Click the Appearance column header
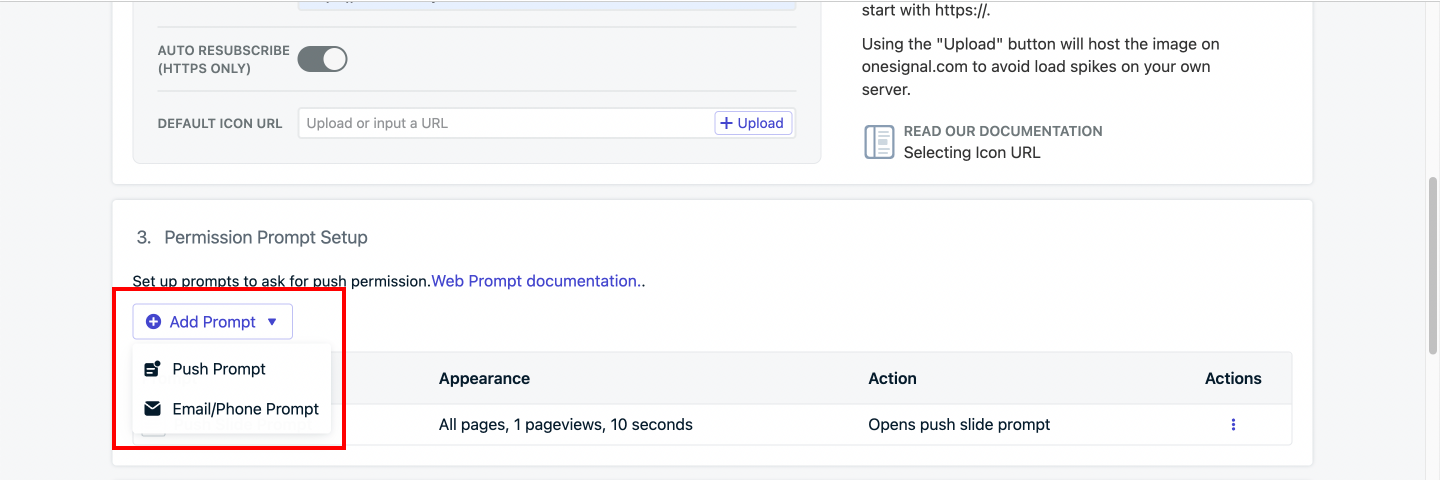 [484, 378]
